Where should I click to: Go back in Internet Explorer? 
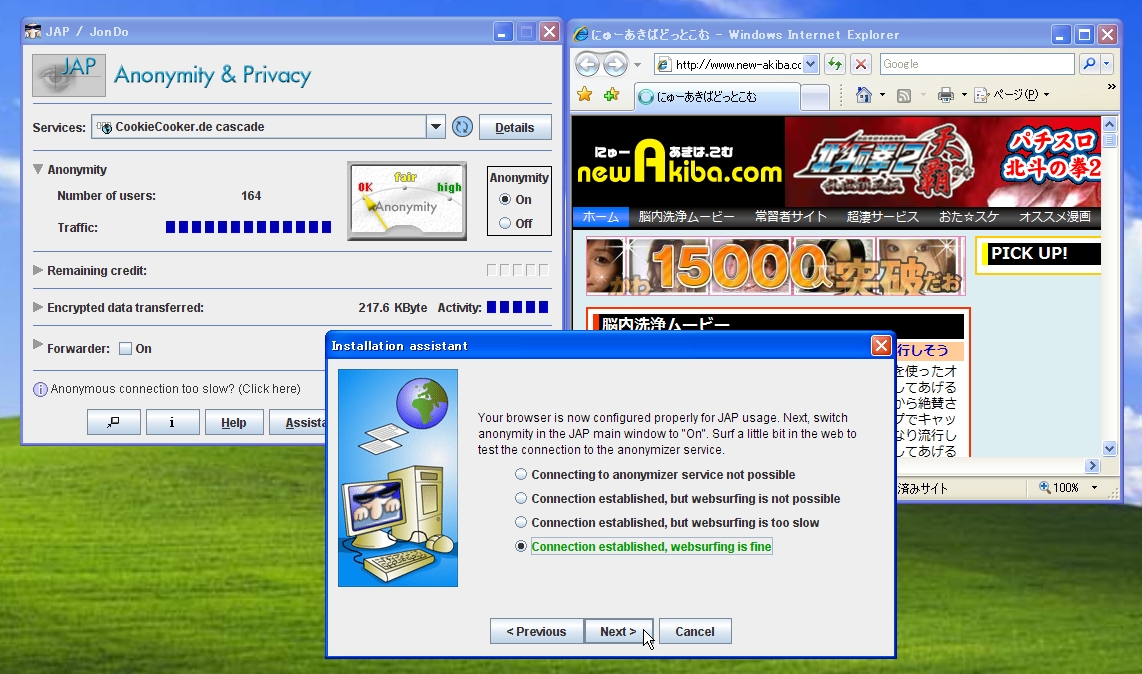[x=588, y=64]
